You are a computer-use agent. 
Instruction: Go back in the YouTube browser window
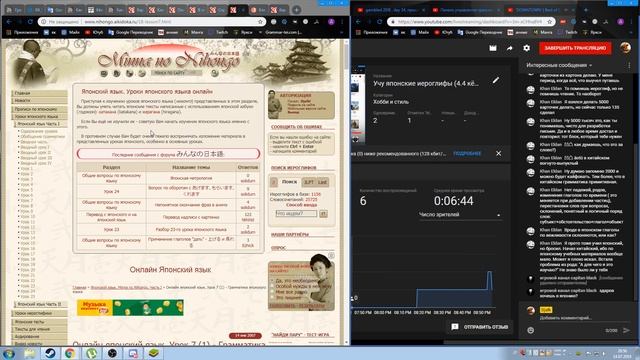358,22
